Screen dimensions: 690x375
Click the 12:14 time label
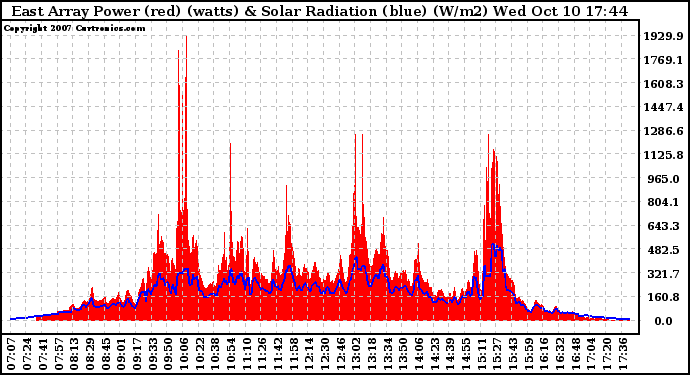(x=310, y=354)
